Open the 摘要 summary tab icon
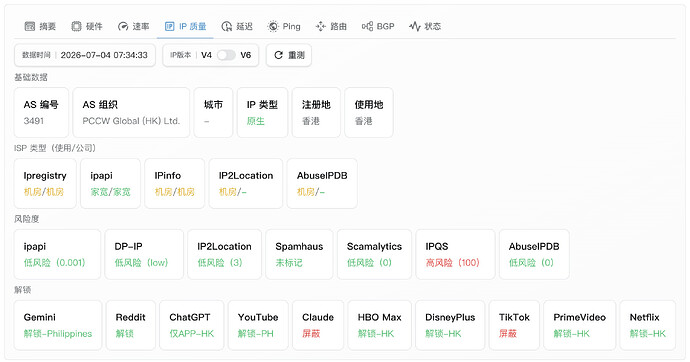This screenshot has height=362, width=690. click(x=29, y=26)
